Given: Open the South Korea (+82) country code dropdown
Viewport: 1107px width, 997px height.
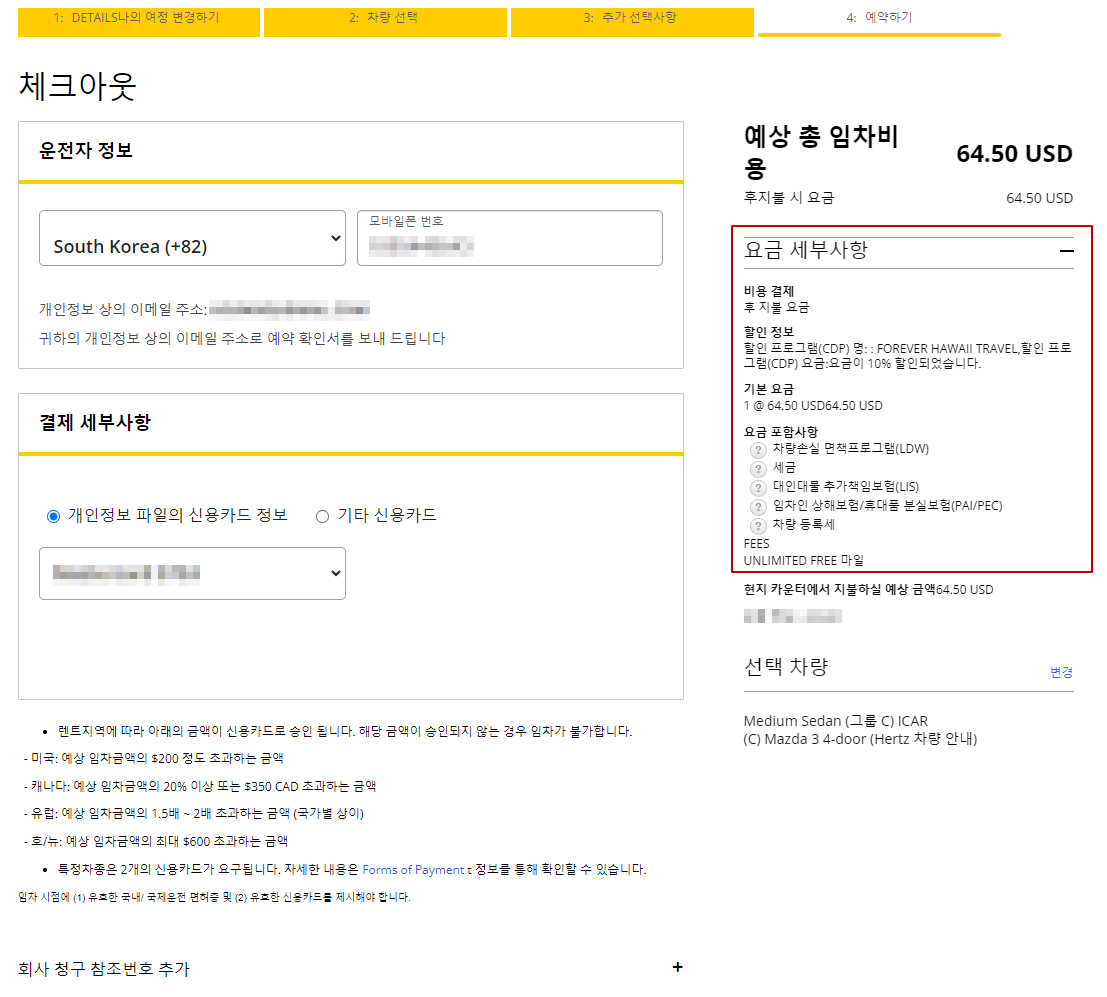Looking at the screenshot, I should (x=192, y=238).
